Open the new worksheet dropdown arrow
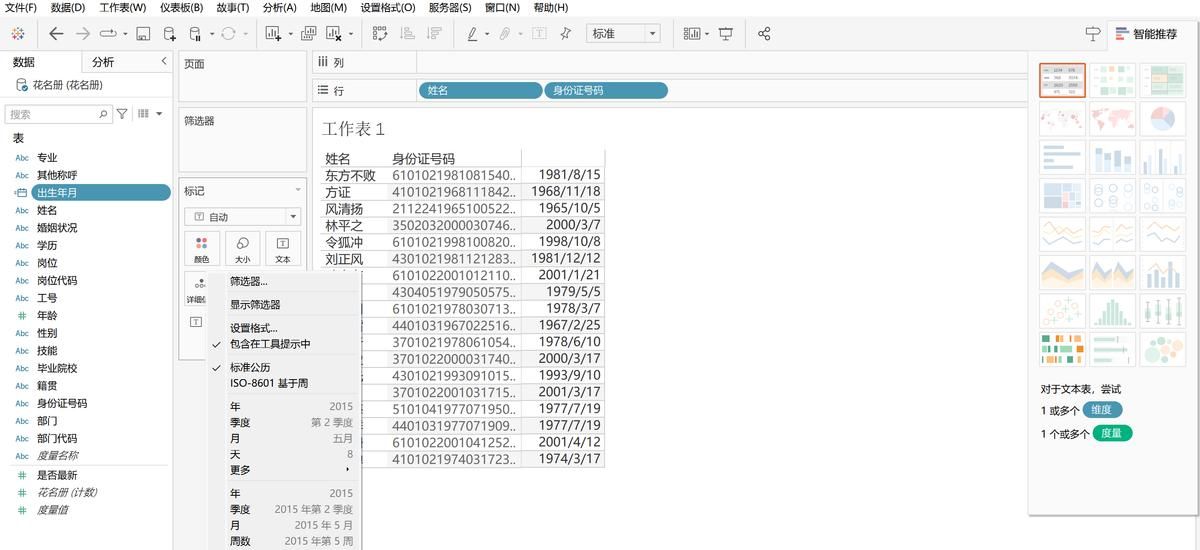The width and height of the screenshot is (1200, 550). coord(290,35)
